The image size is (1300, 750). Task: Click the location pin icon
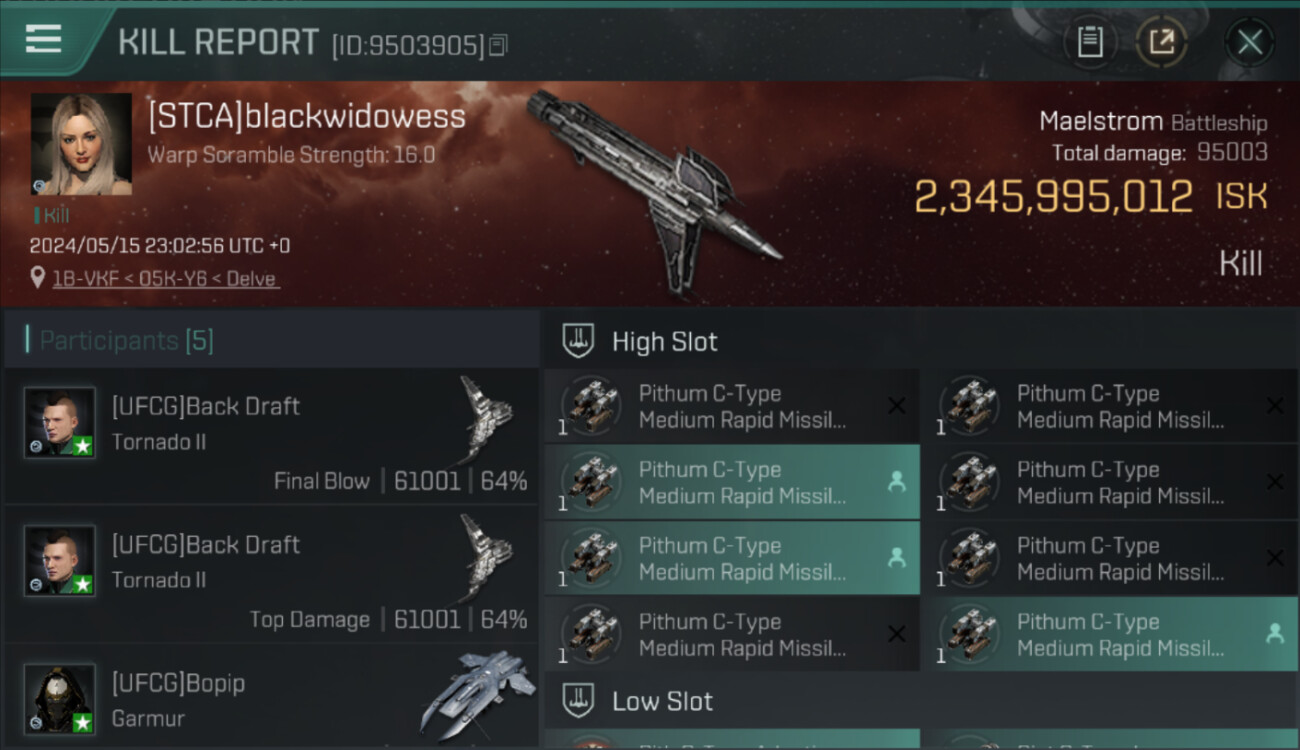(37, 278)
